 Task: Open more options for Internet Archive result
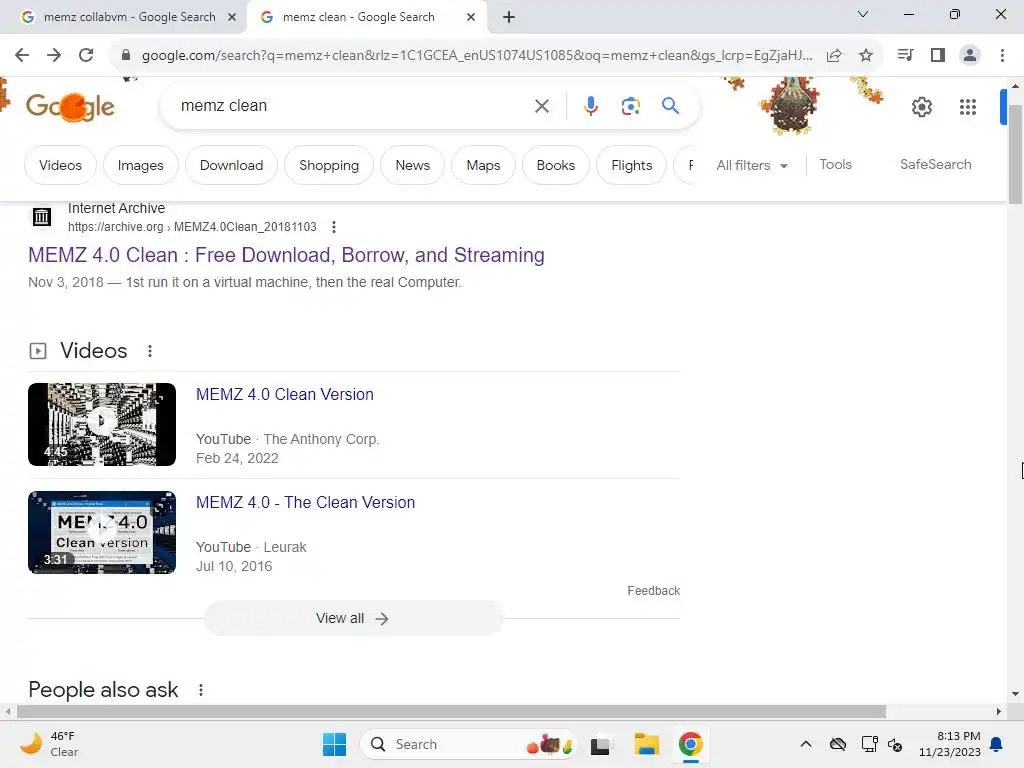pos(334,227)
